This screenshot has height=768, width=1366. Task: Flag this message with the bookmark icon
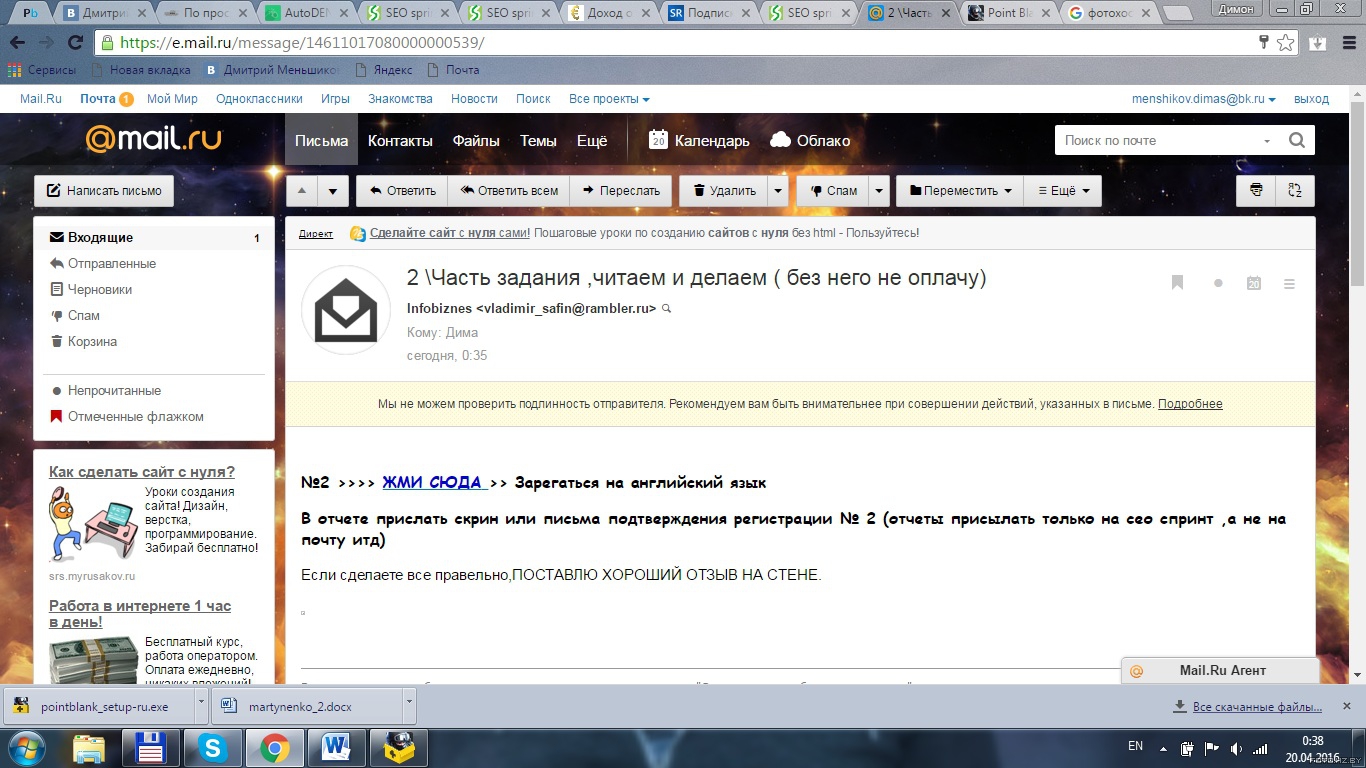coord(1178,284)
